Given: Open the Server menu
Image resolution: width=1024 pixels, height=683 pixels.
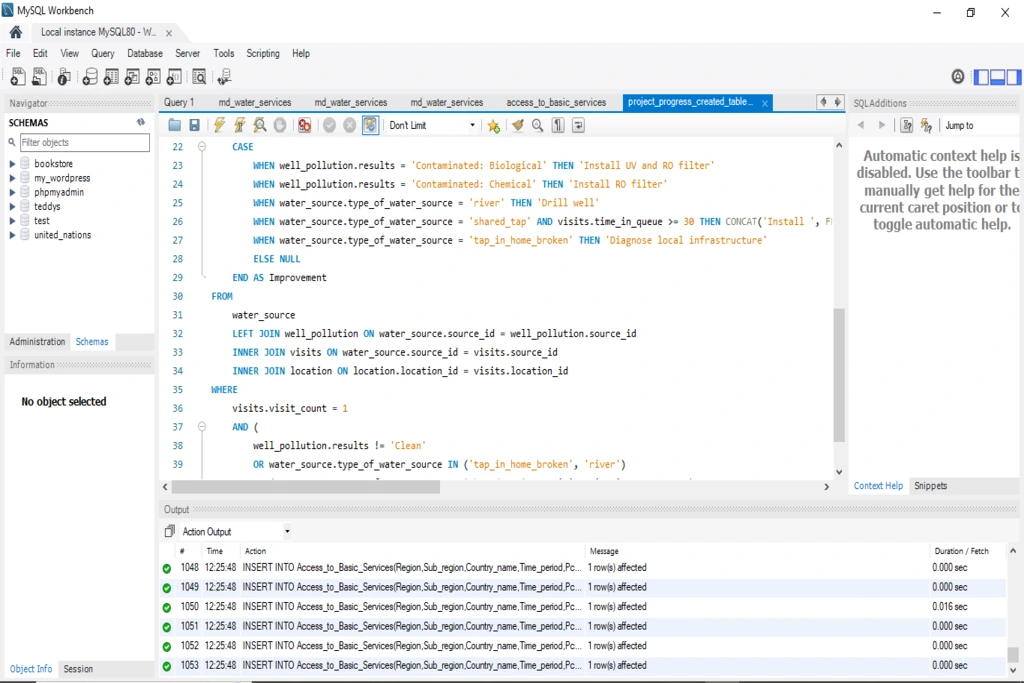Looking at the screenshot, I should pyautogui.click(x=187, y=54).
